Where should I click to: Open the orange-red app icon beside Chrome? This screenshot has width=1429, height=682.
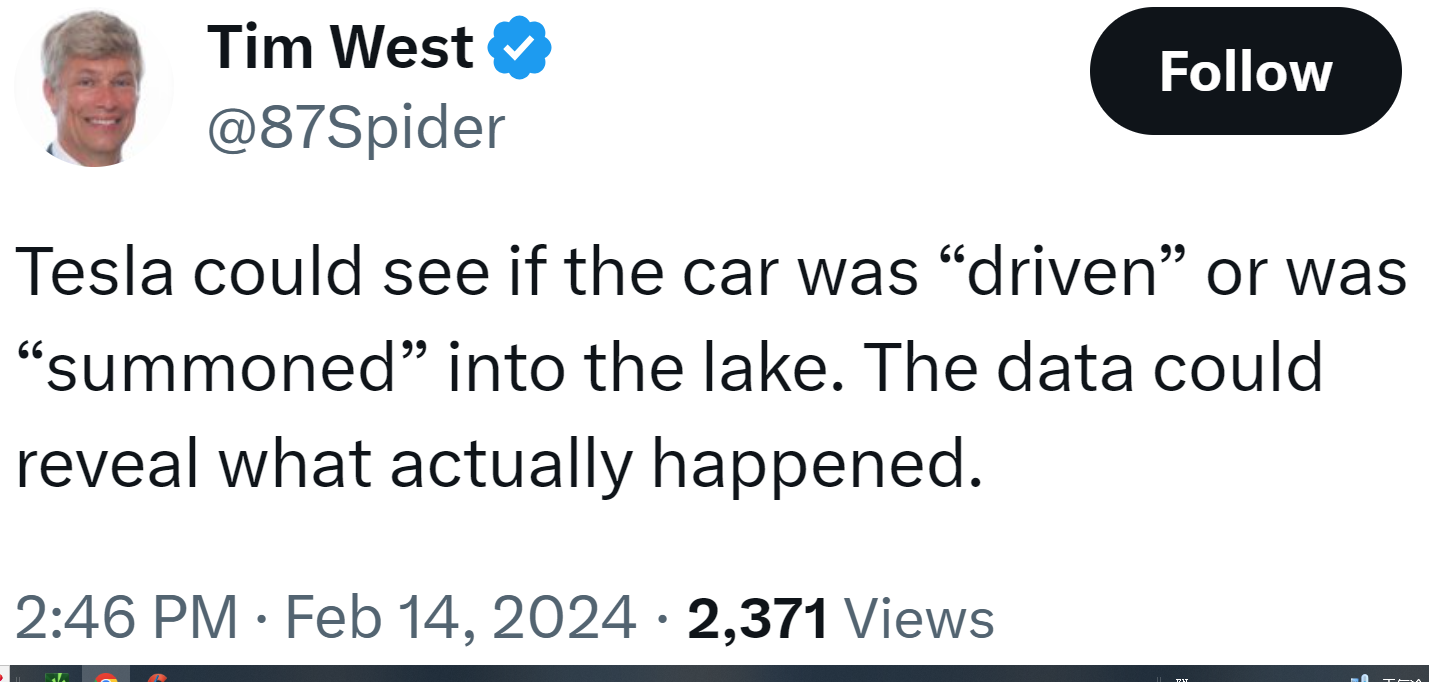pos(155,677)
